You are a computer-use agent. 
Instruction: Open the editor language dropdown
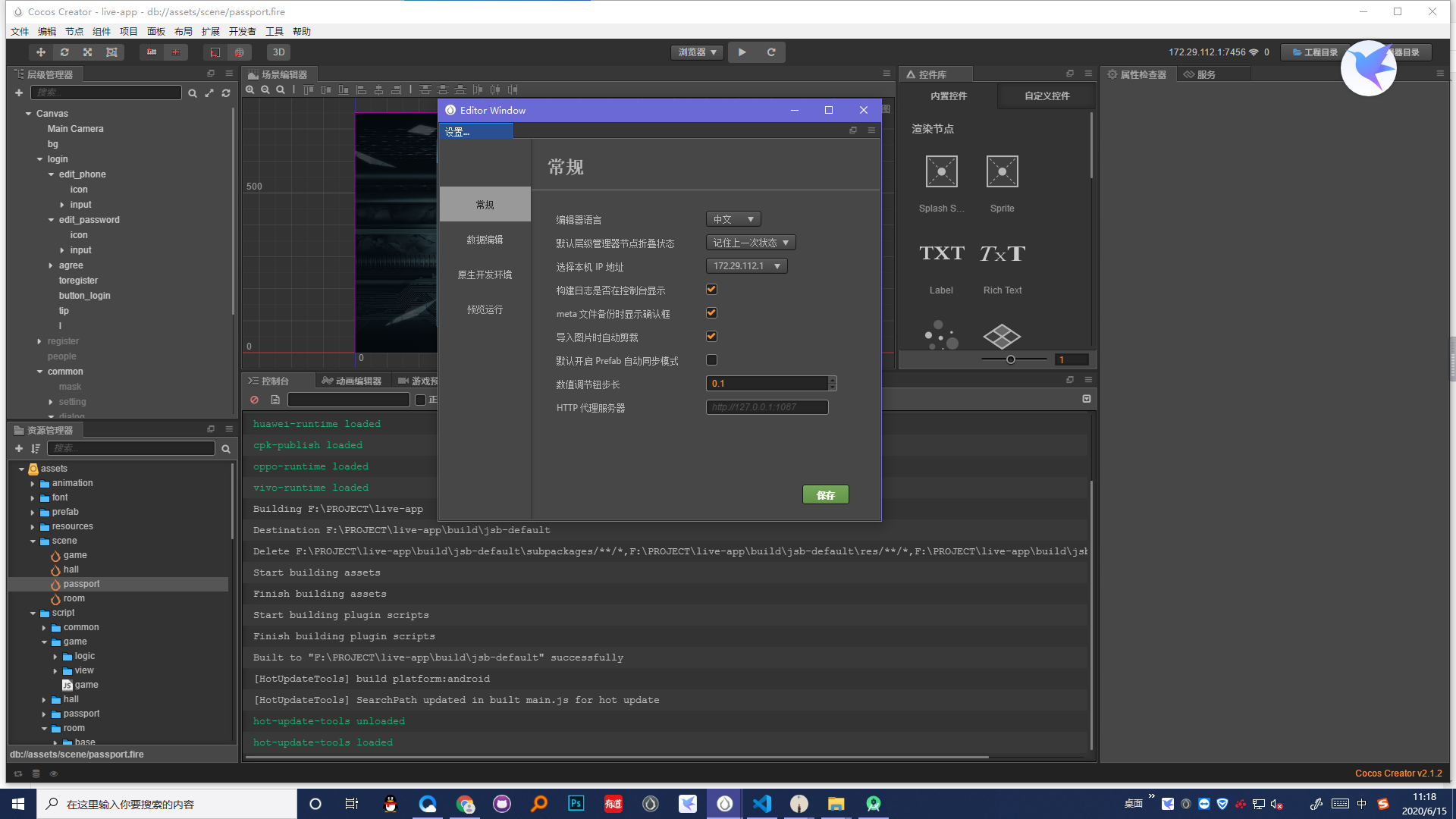click(x=733, y=219)
